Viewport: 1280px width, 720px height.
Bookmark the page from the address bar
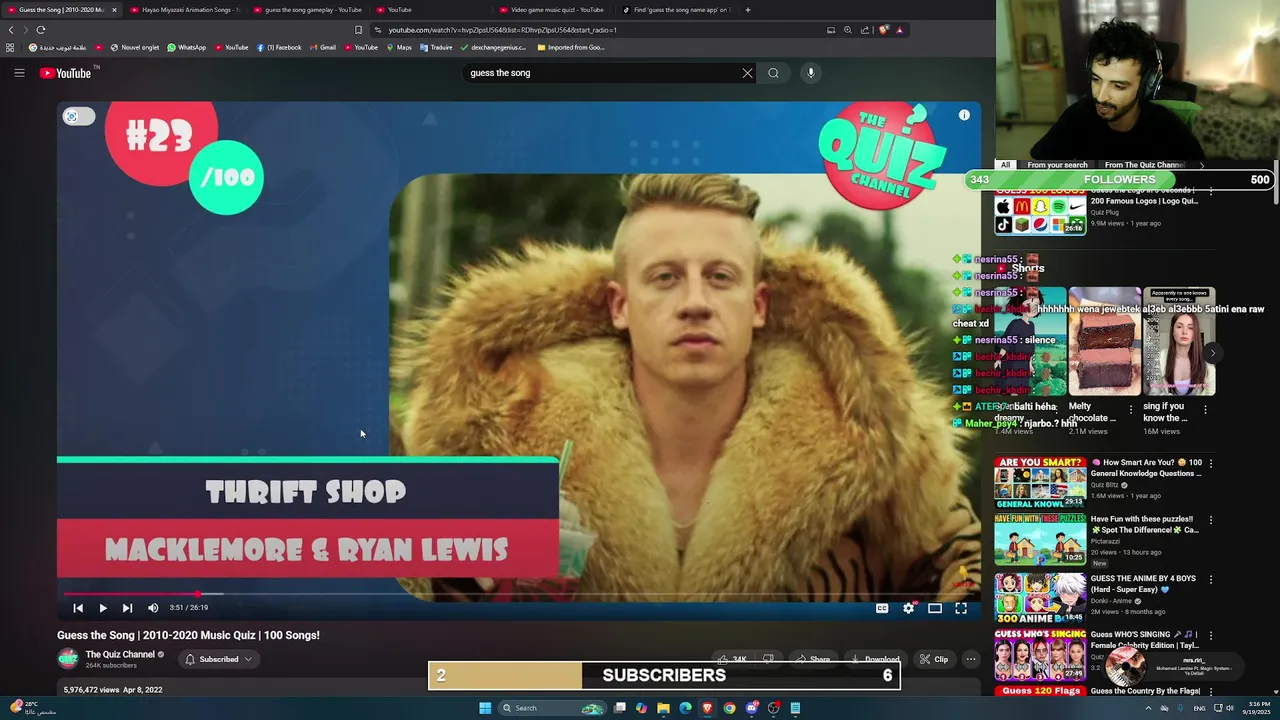point(358,30)
